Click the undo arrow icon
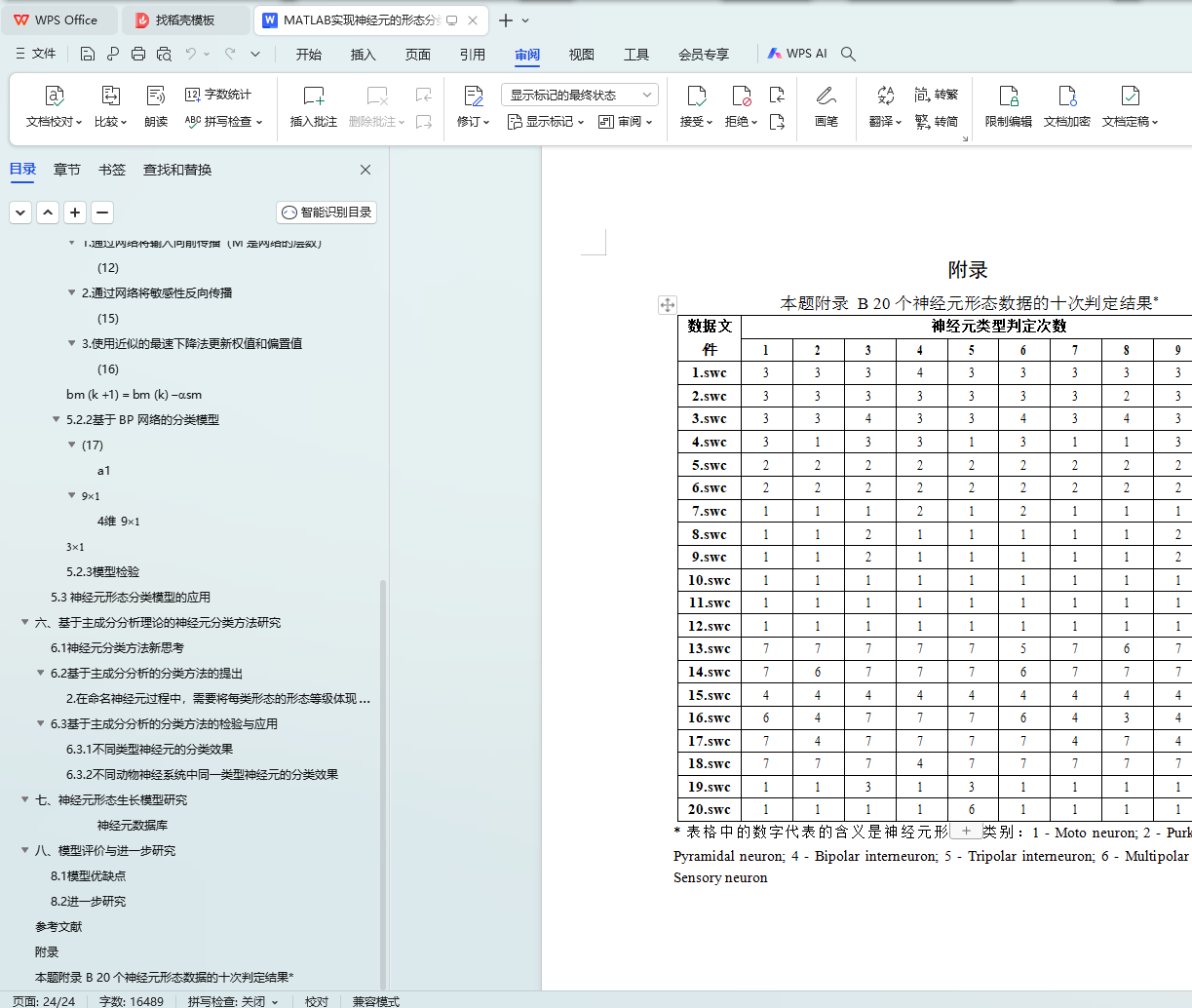This screenshot has height=1008, width=1192. pos(191,55)
